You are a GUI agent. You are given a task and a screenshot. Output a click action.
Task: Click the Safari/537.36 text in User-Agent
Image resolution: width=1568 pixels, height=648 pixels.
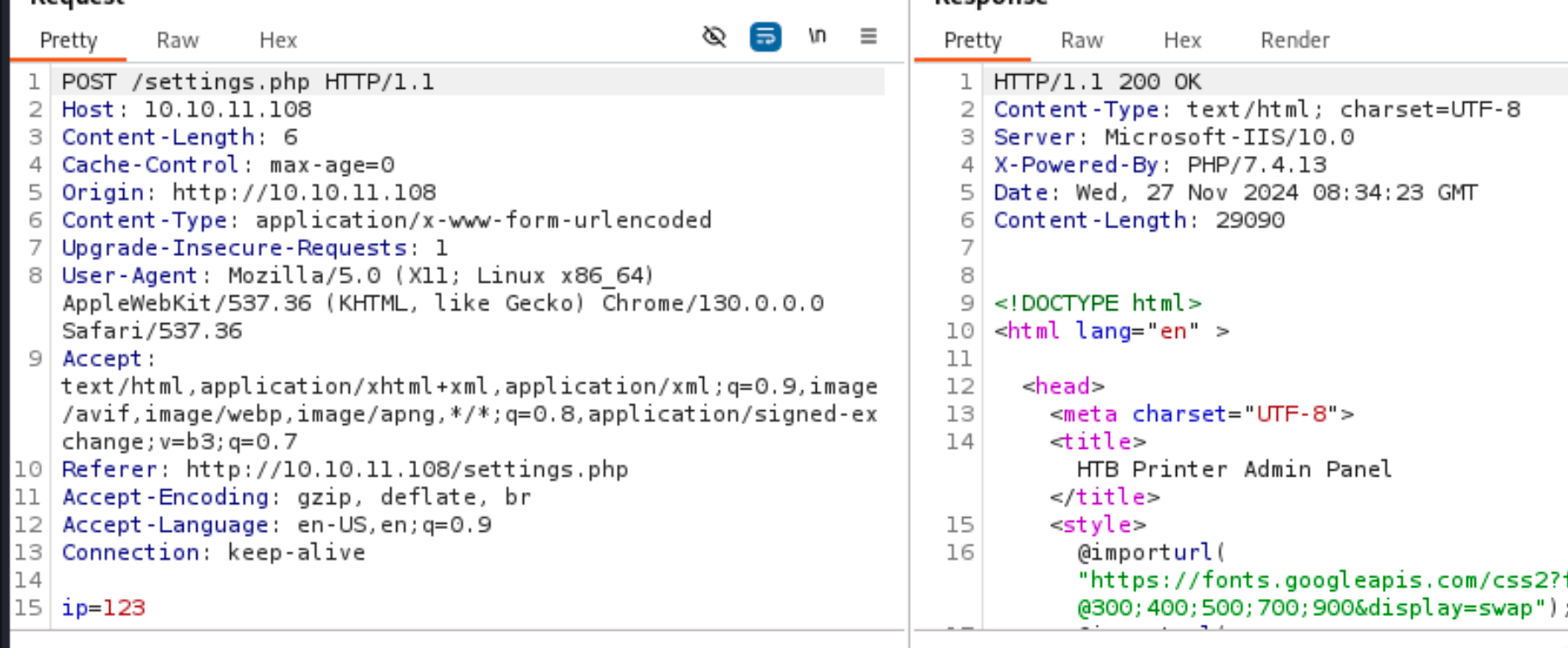[152, 331]
